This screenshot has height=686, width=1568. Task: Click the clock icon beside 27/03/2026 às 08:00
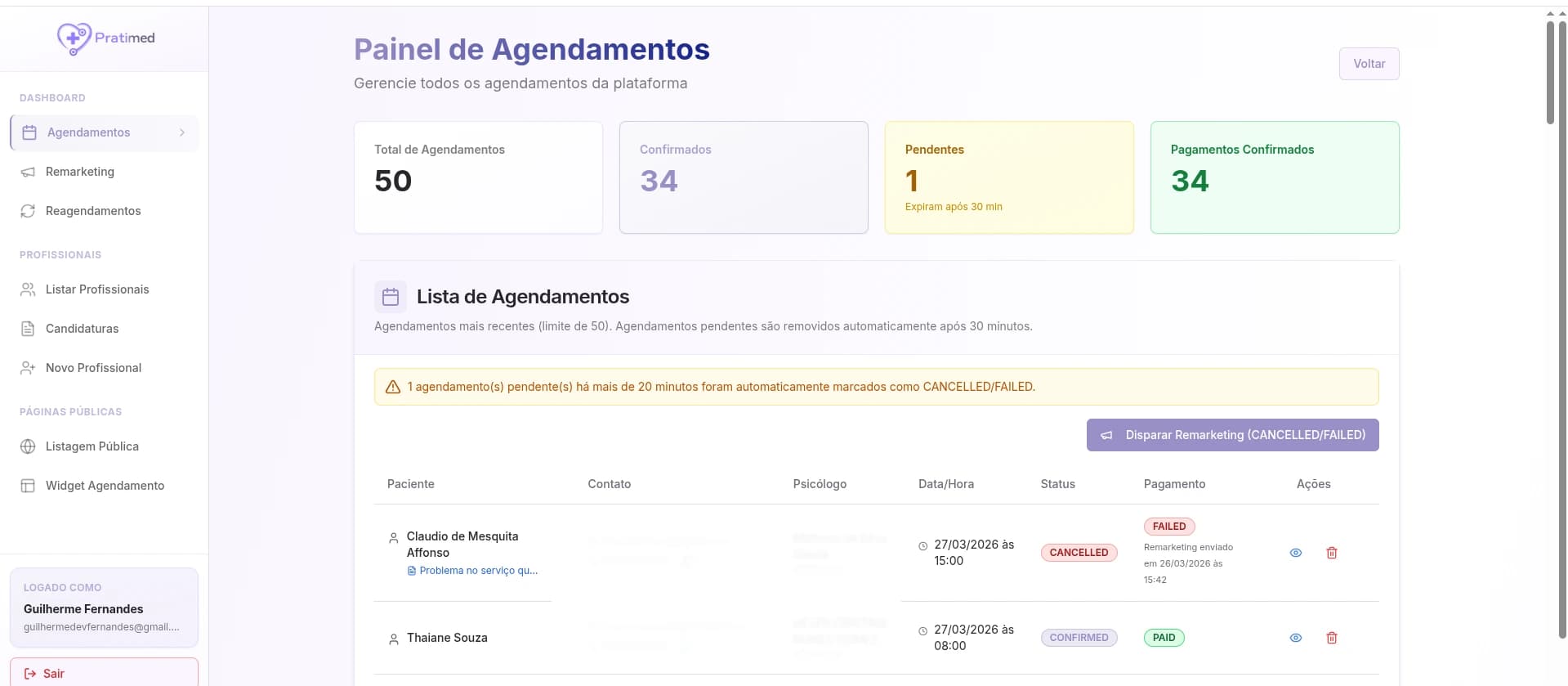pos(923,630)
